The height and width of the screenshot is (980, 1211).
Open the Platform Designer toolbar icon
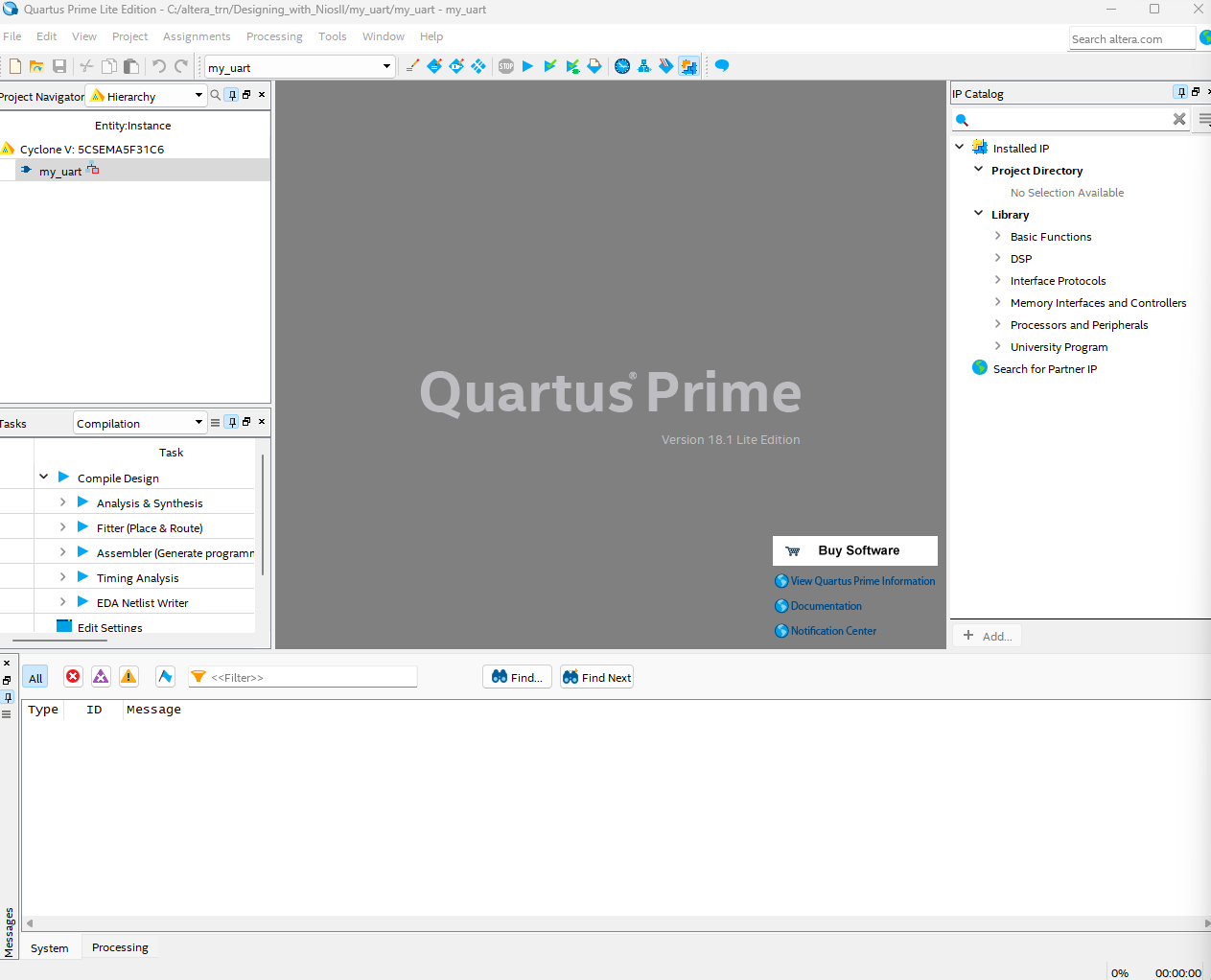coord(688,66)
